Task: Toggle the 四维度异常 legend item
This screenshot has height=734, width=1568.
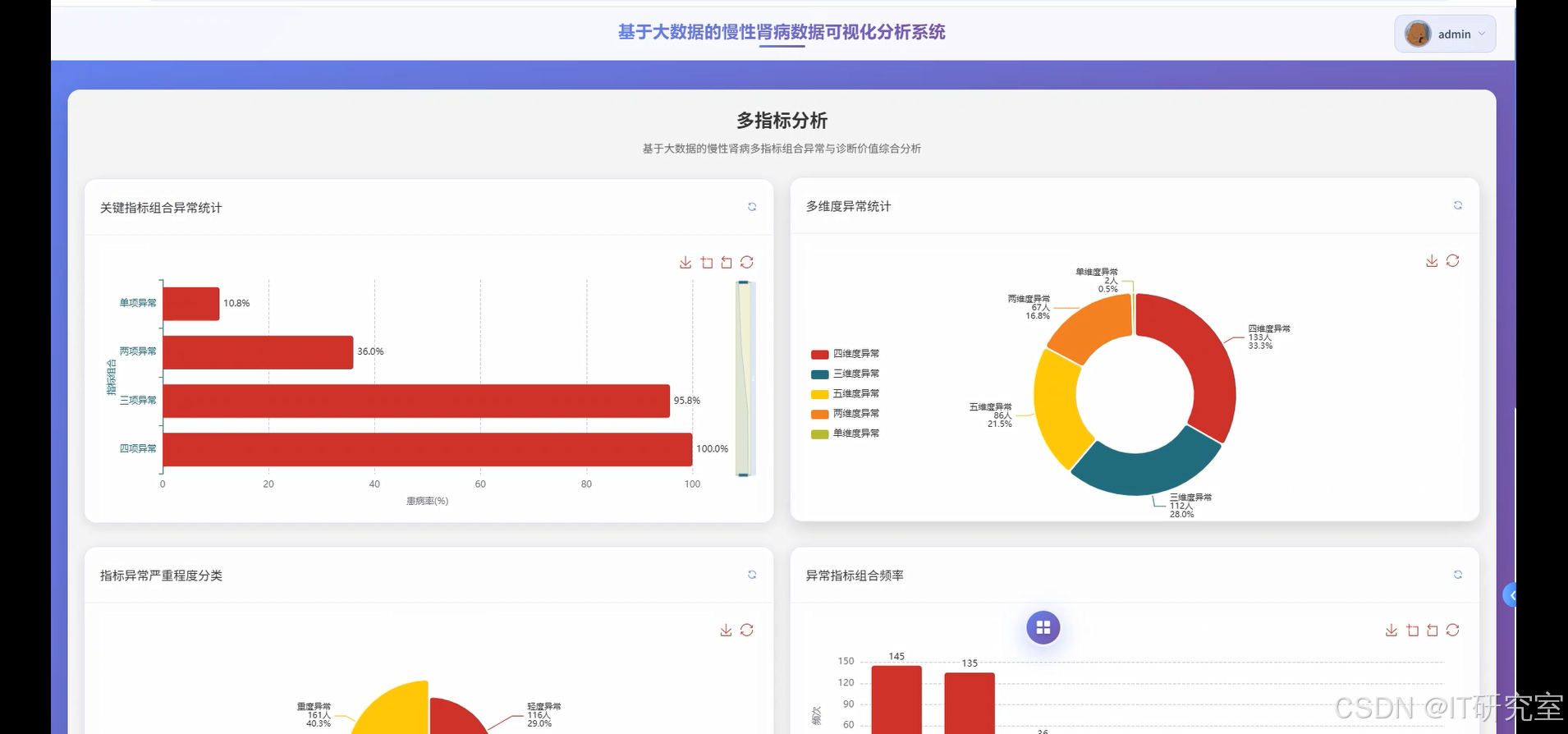Action: [845, 354]
